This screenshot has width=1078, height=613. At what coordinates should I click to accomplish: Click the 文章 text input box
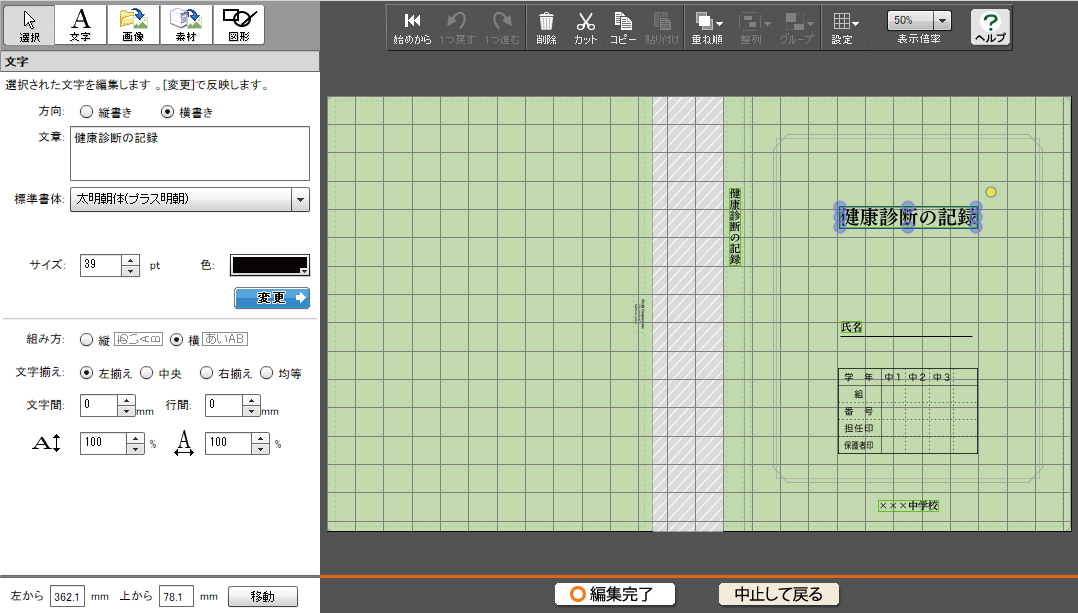[189, 155]
